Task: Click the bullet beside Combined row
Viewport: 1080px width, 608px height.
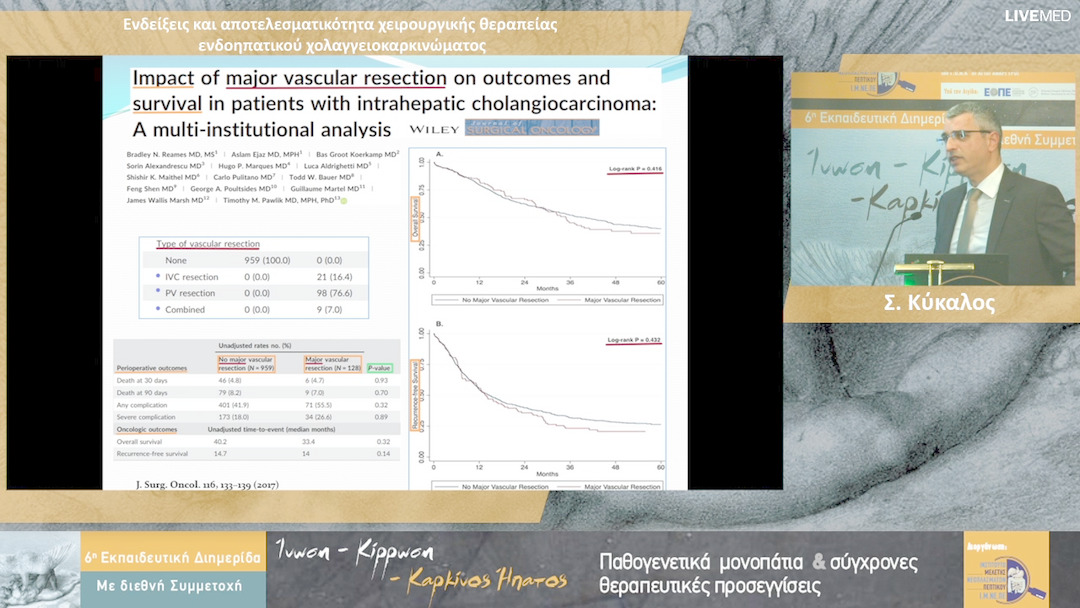Action: point(158,309)
